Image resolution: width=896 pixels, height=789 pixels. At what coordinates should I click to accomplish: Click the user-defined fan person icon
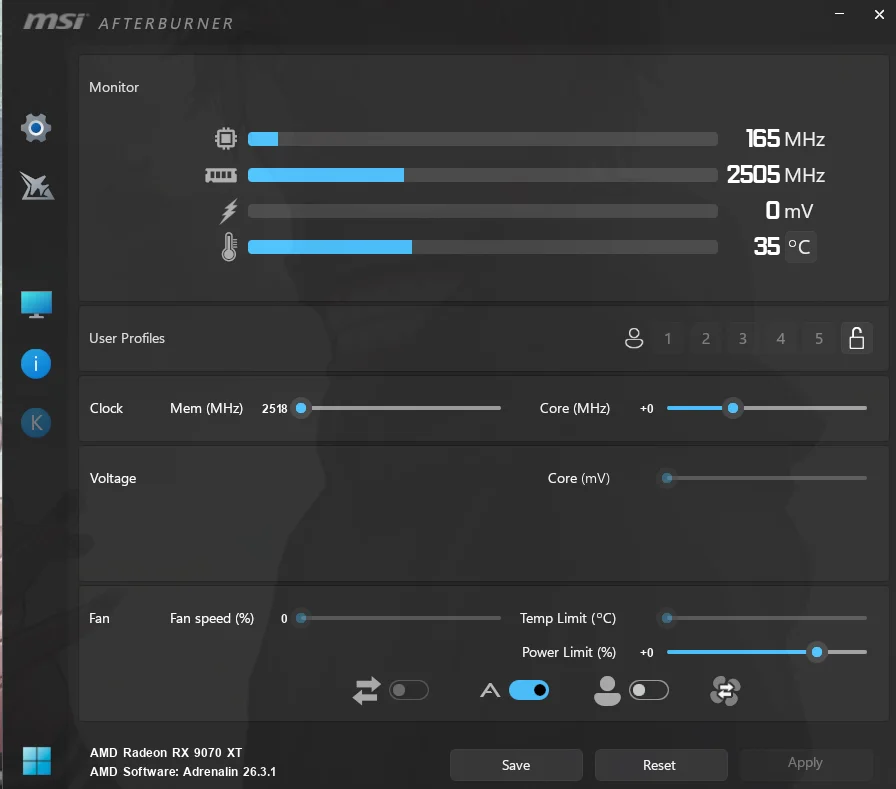[607, 691]
